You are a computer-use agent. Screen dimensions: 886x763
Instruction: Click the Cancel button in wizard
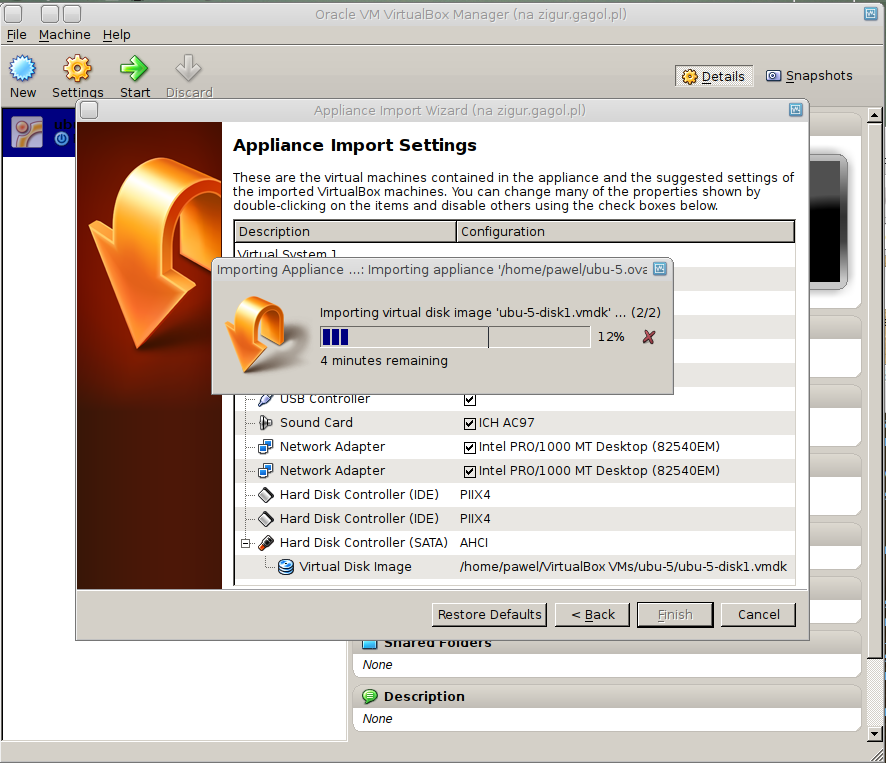coord(758,614)
